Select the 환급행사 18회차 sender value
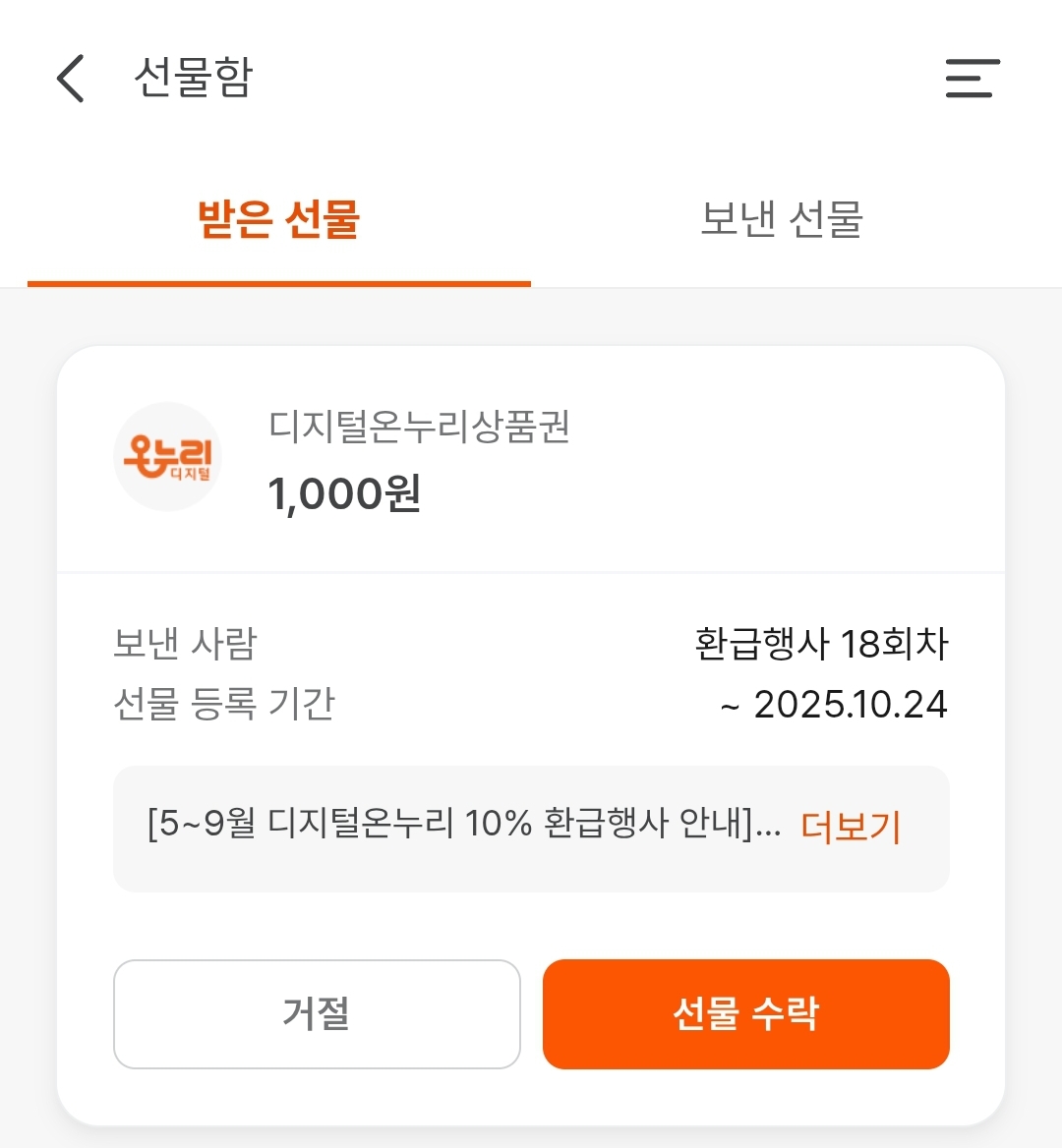Screen dimensions: 1062x1148 click(x=822, y=644)
